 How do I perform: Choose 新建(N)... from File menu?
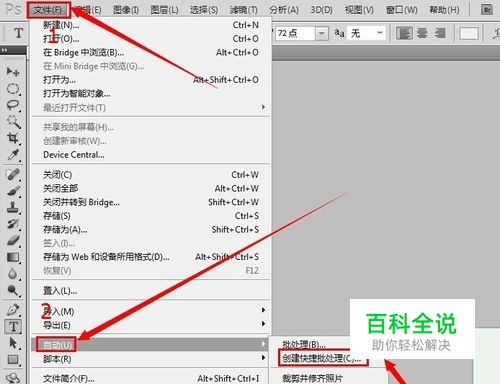[x=151, y=25]
